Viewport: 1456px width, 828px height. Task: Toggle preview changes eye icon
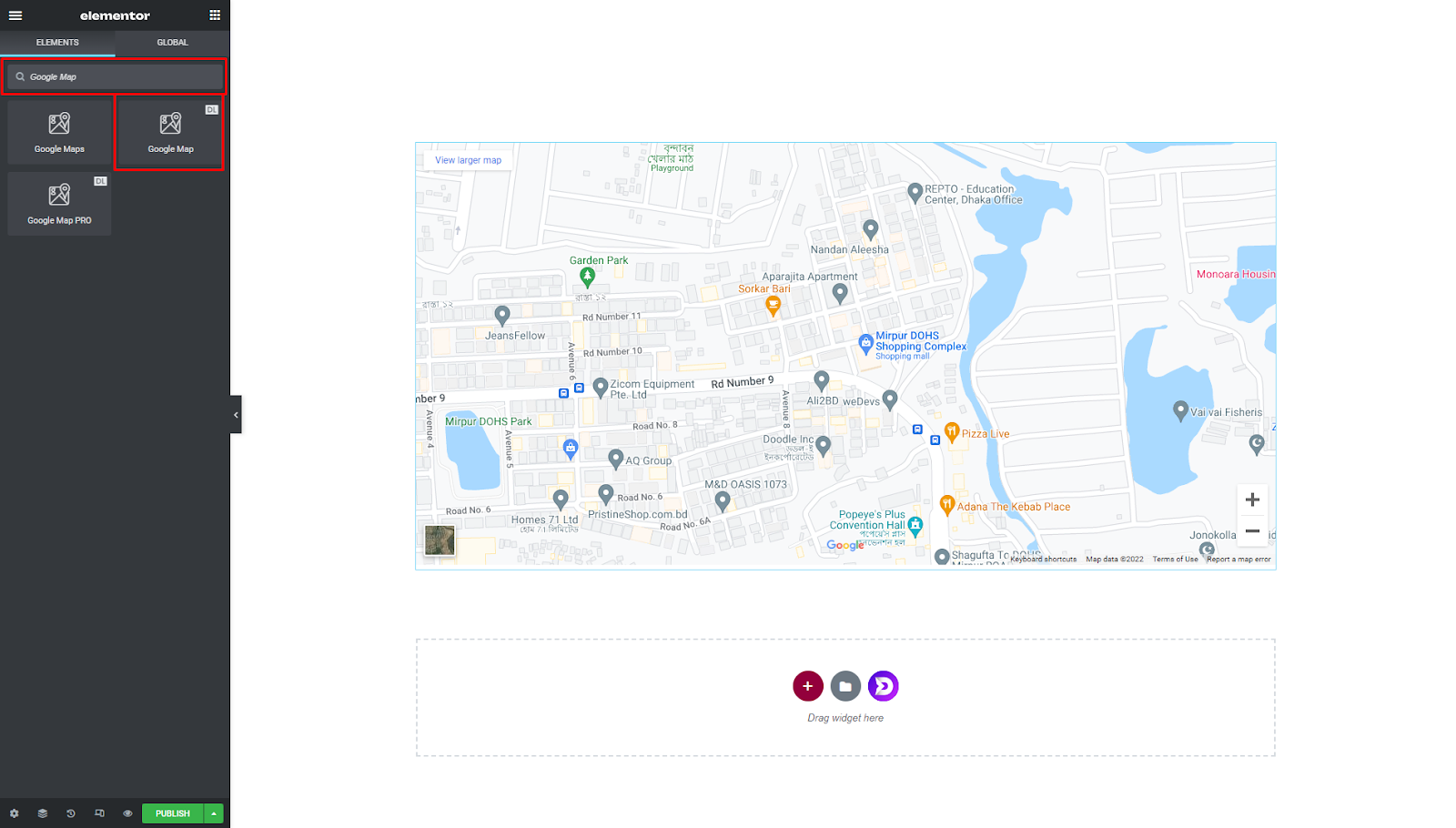click(x=127, y=813)
